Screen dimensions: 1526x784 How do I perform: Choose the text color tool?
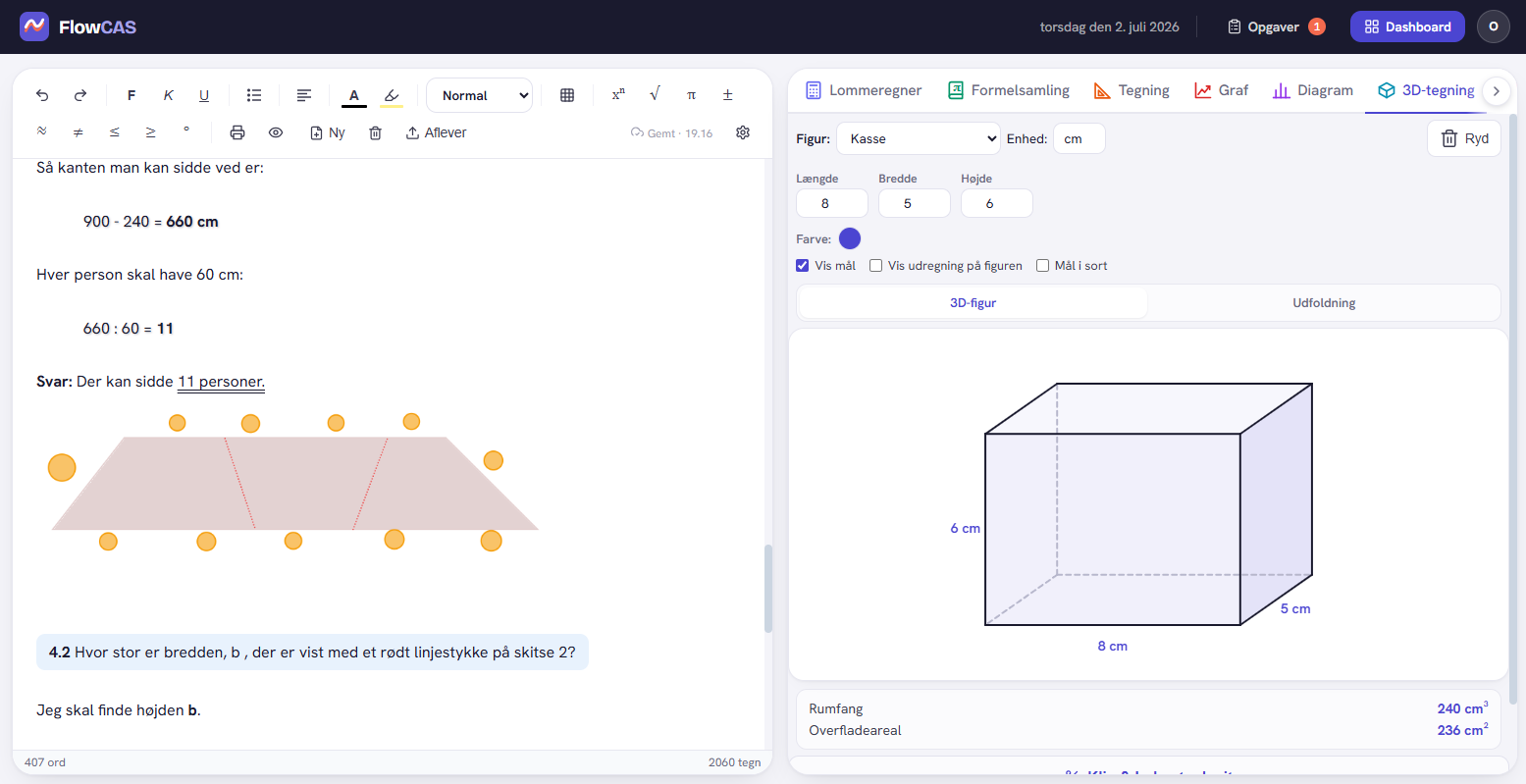(354, 95)
